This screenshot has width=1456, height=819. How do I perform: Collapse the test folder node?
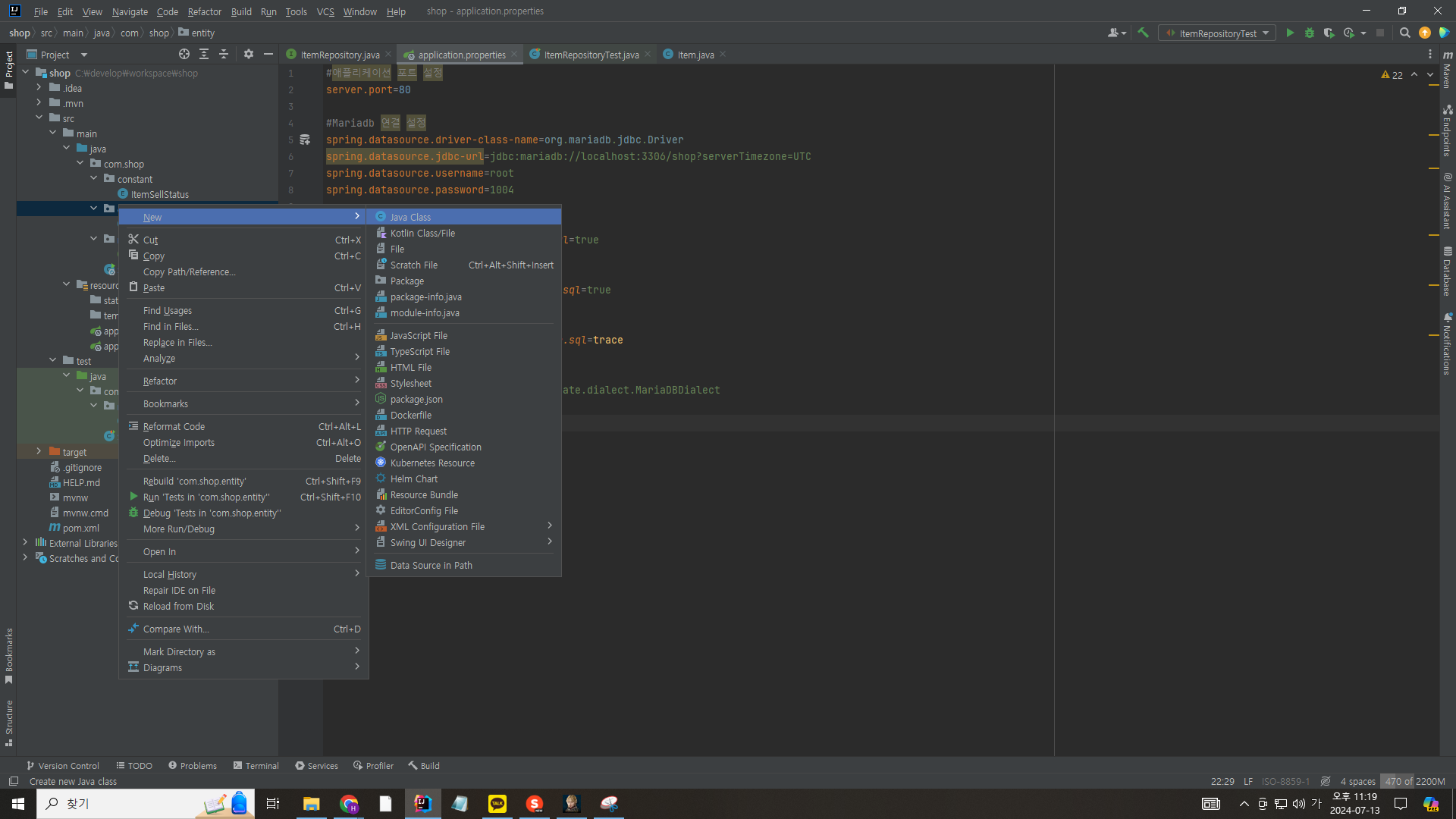(x=52, y=361)
